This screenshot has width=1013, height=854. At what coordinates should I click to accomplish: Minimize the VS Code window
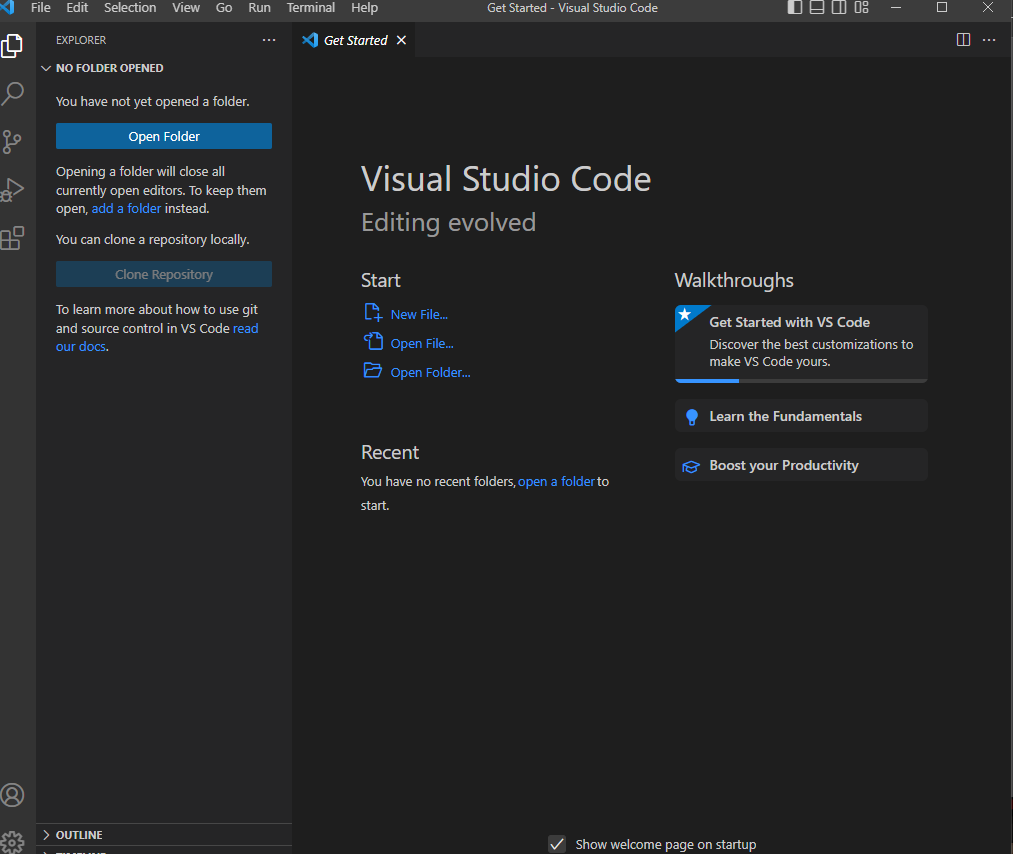point(896,8)
